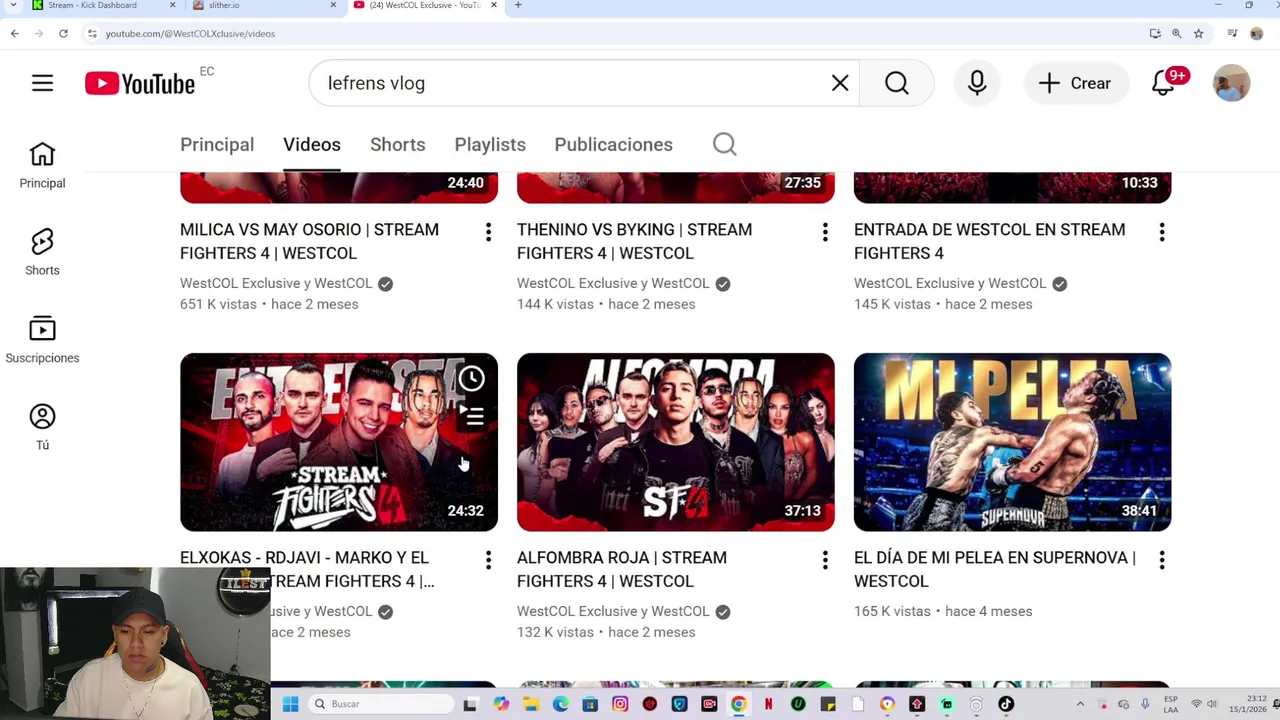Launch Instagram from the taskbar
This screenshot has width=1280, height=720.
click(x=620, y=704)
